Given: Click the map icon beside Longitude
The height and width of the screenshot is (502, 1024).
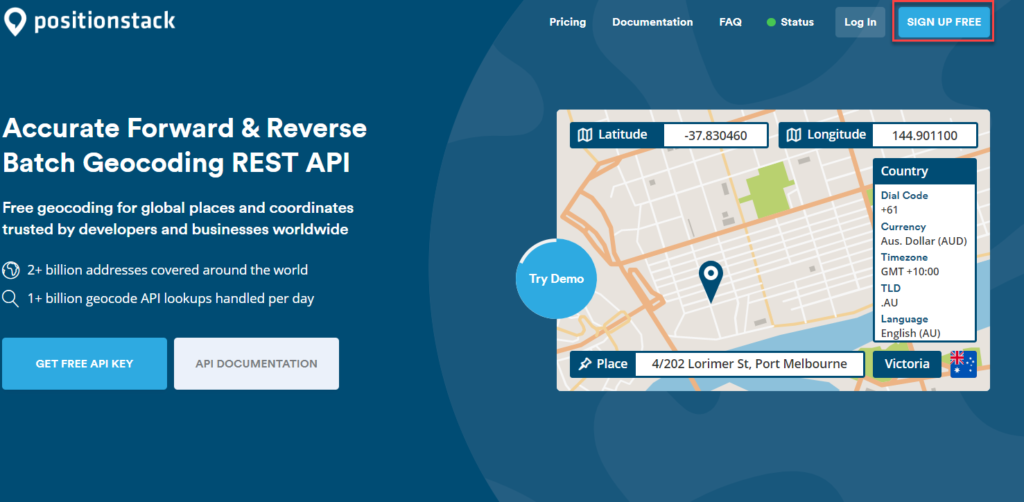Looking at the screenshot, I should point(793,135).
